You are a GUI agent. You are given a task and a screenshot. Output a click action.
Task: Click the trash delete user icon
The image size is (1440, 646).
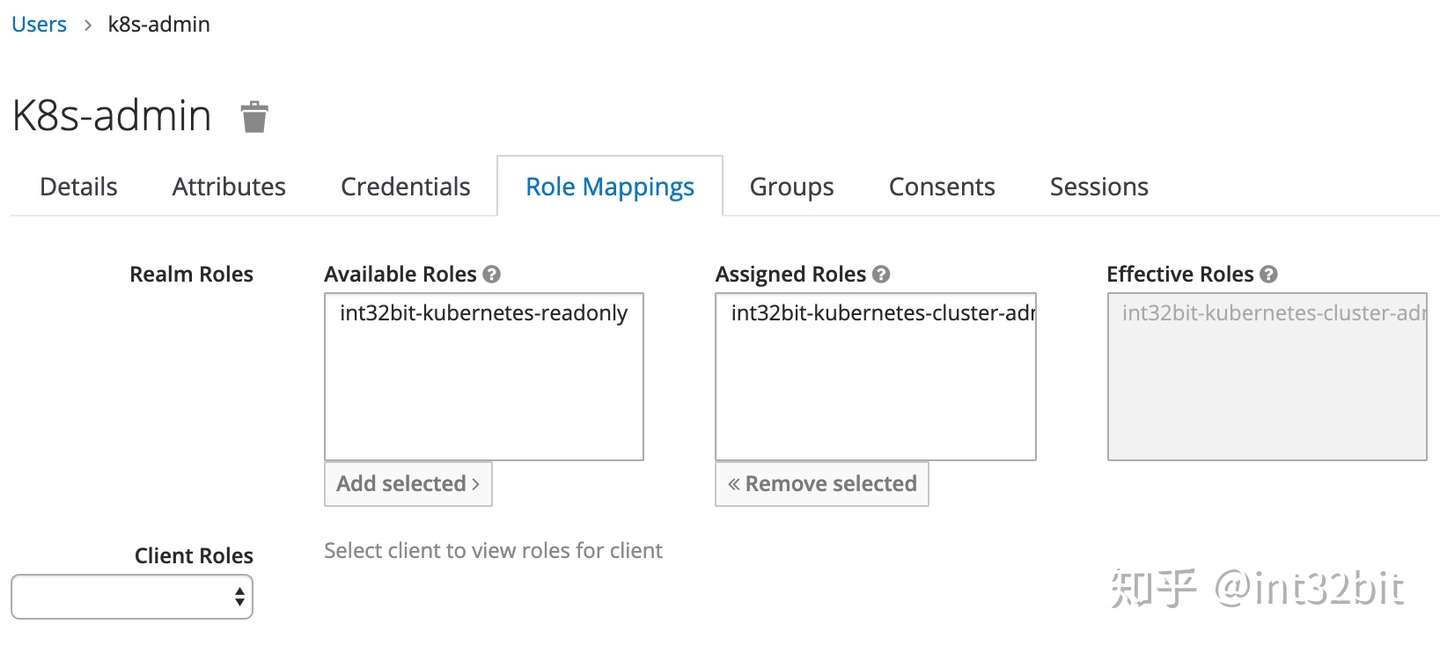(x=255, y=117)
